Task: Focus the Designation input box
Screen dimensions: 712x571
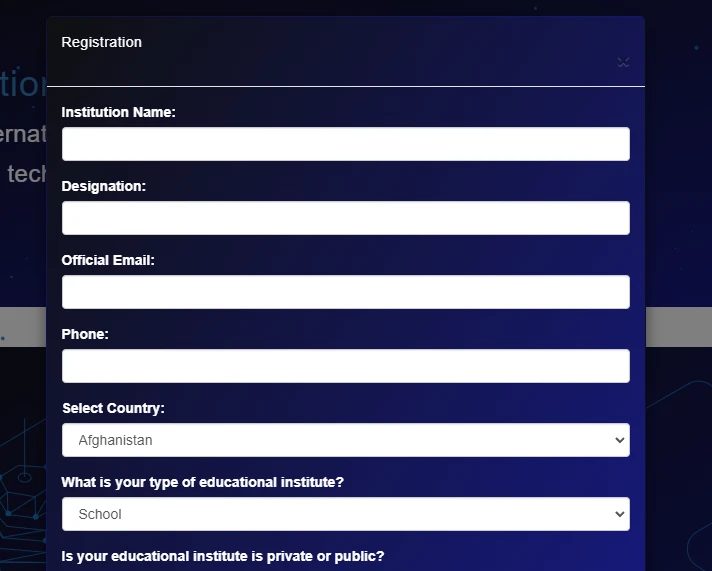Action: click(345, 218)
